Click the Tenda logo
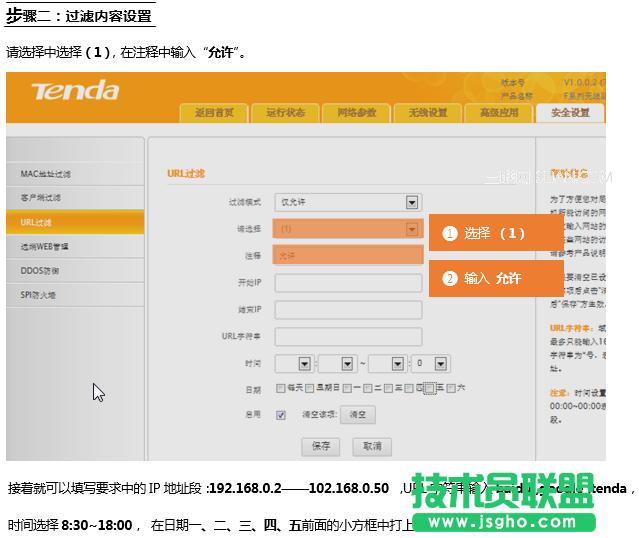639x538 pixels. click(74, 92)
